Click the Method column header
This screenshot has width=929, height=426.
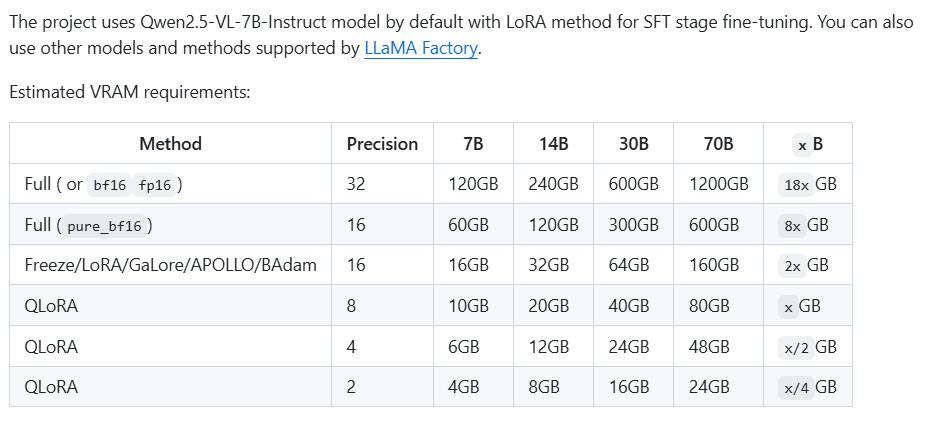[170, 144]
